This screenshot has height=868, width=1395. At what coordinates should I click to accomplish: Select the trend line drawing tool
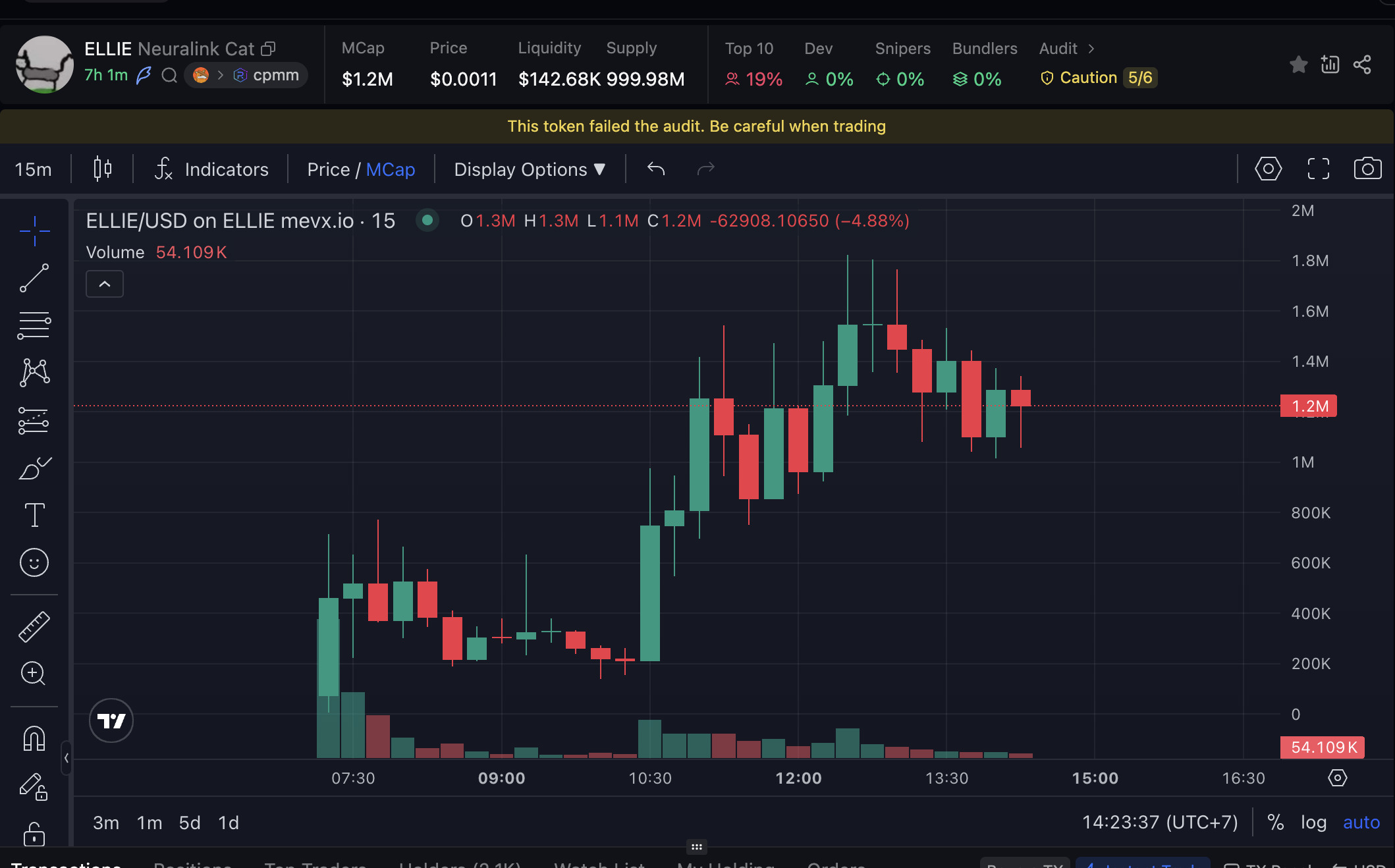click(34, 278)
